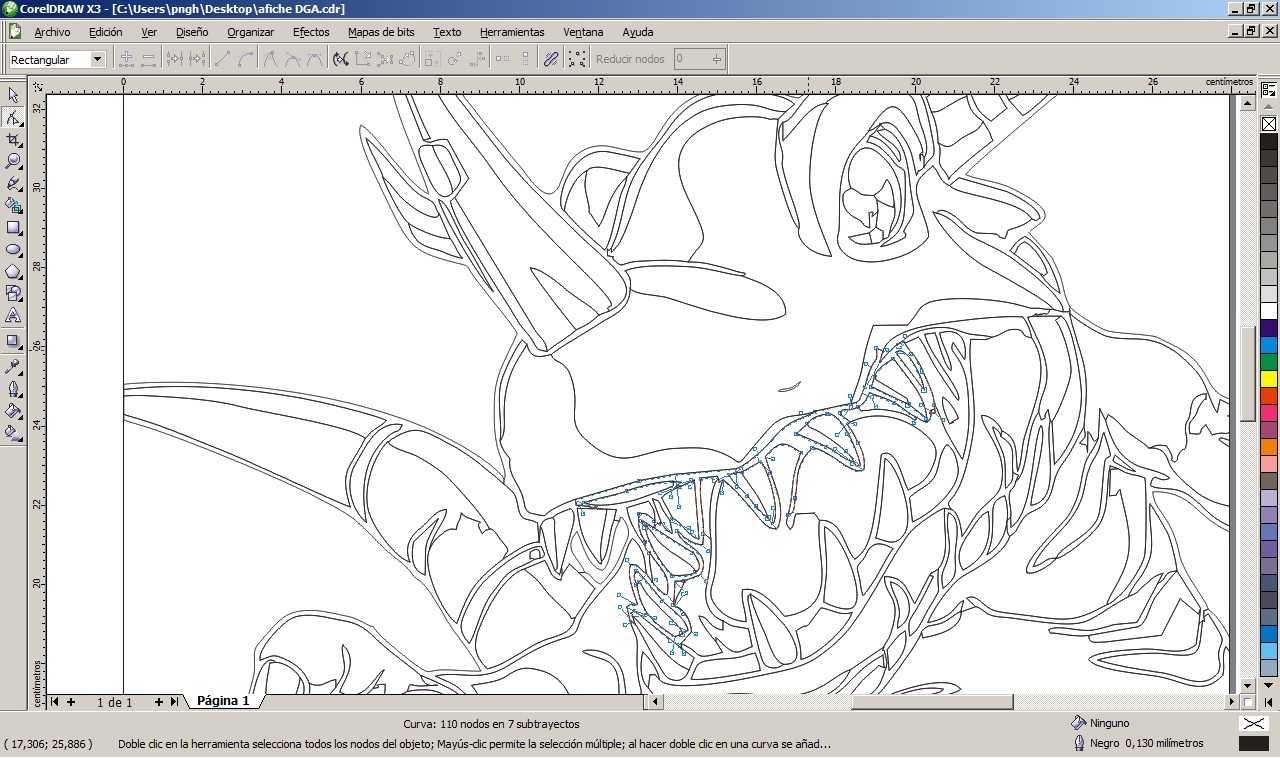Click the Extract subpath button
This screenshot has height=758, width=1280.
[385, 59]
